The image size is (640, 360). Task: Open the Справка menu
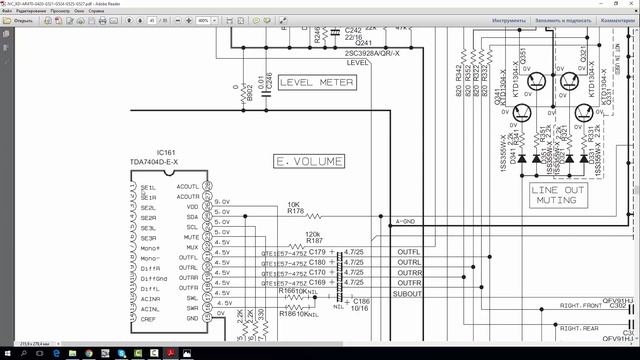96,11
